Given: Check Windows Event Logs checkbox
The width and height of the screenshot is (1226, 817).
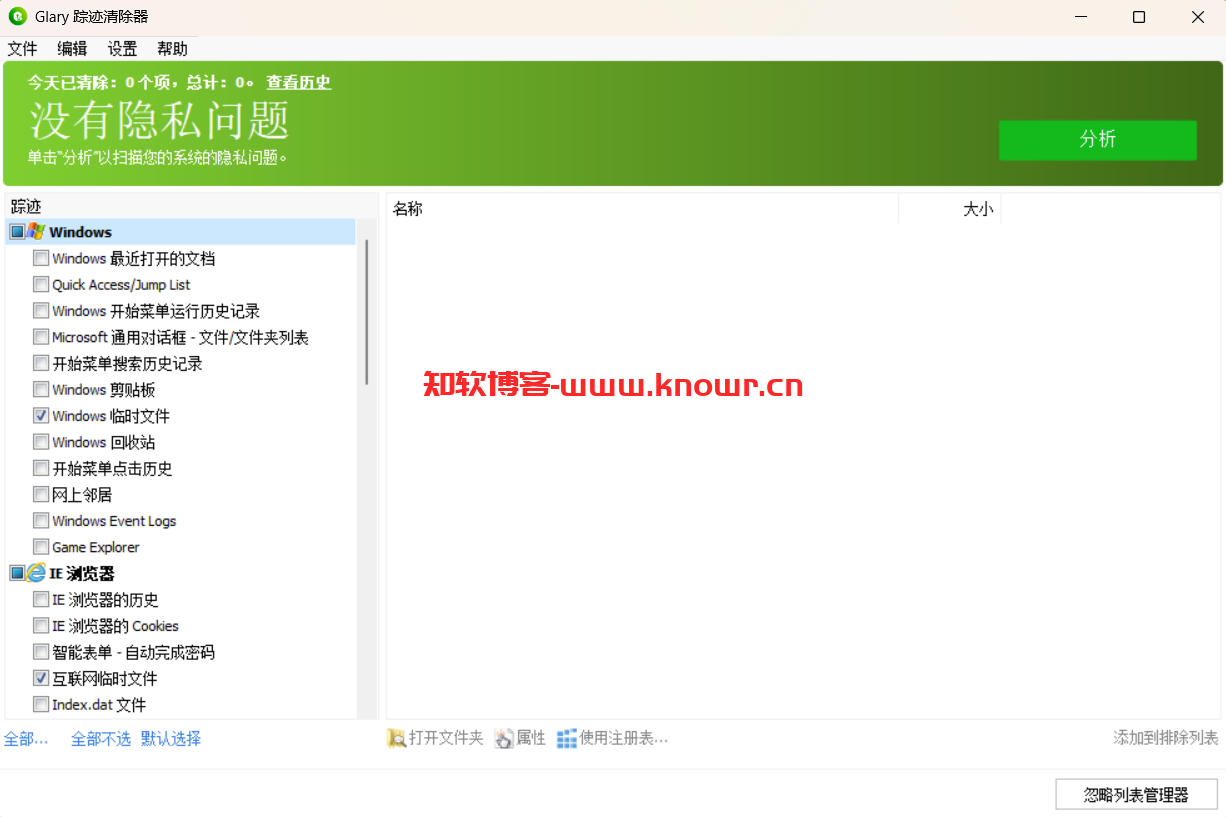Looking at the screenshot, I should (41, 520).
